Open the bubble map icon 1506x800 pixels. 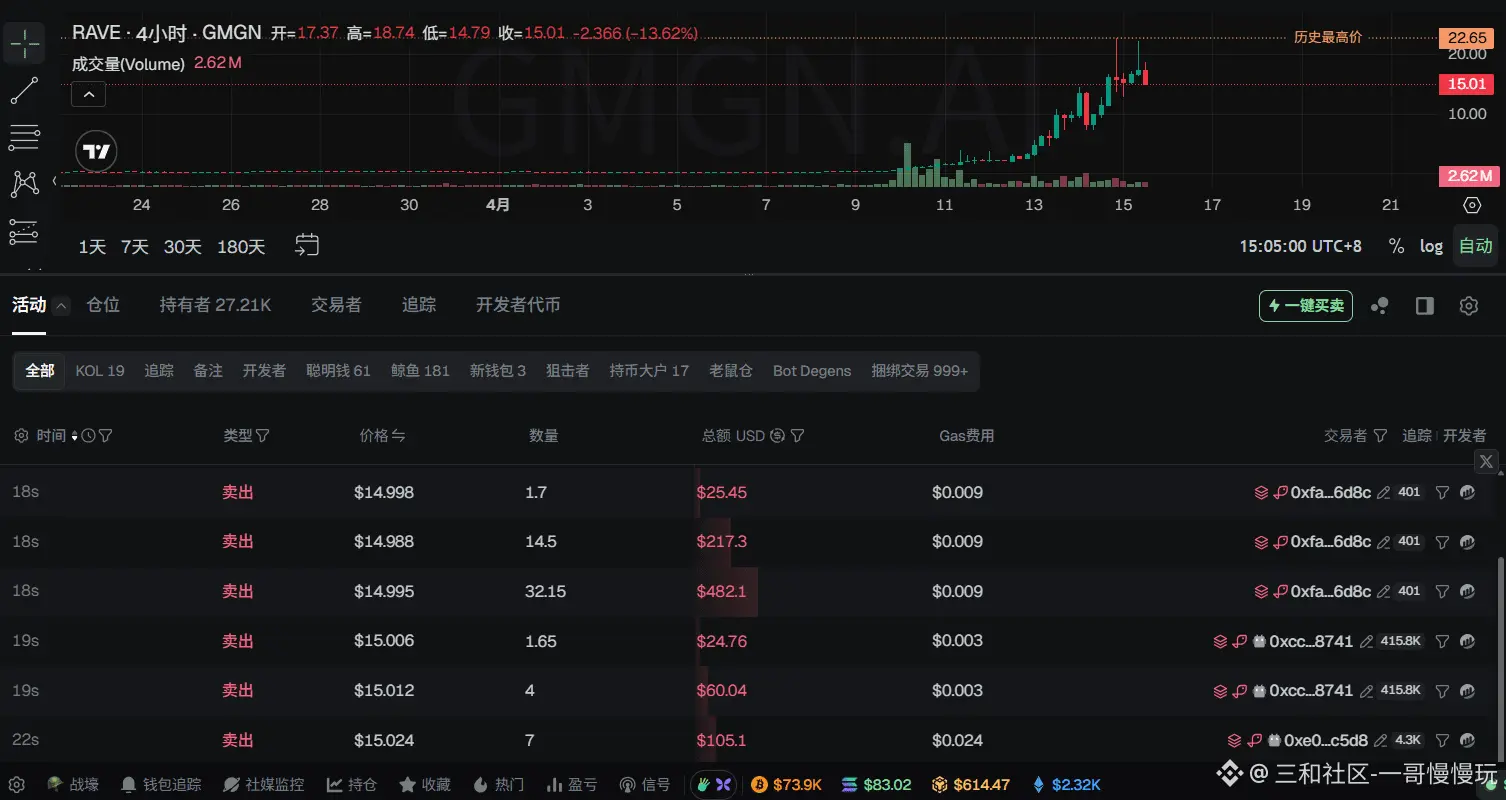click(1380, 306)
